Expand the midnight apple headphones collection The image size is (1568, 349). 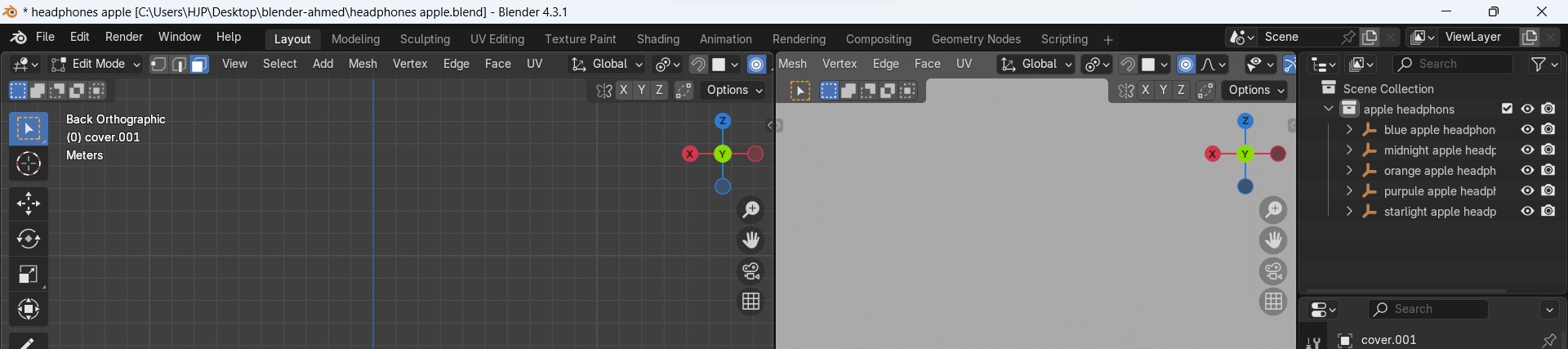(1349, 150)
